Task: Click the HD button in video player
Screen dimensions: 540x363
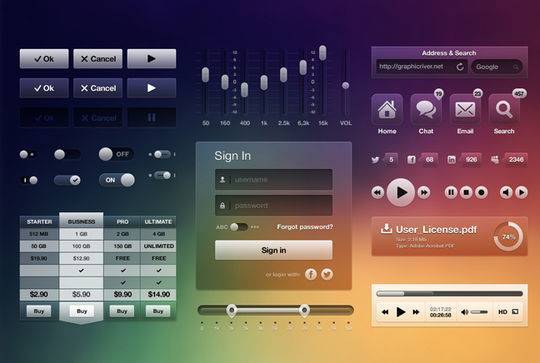Action: coord(502,312)
